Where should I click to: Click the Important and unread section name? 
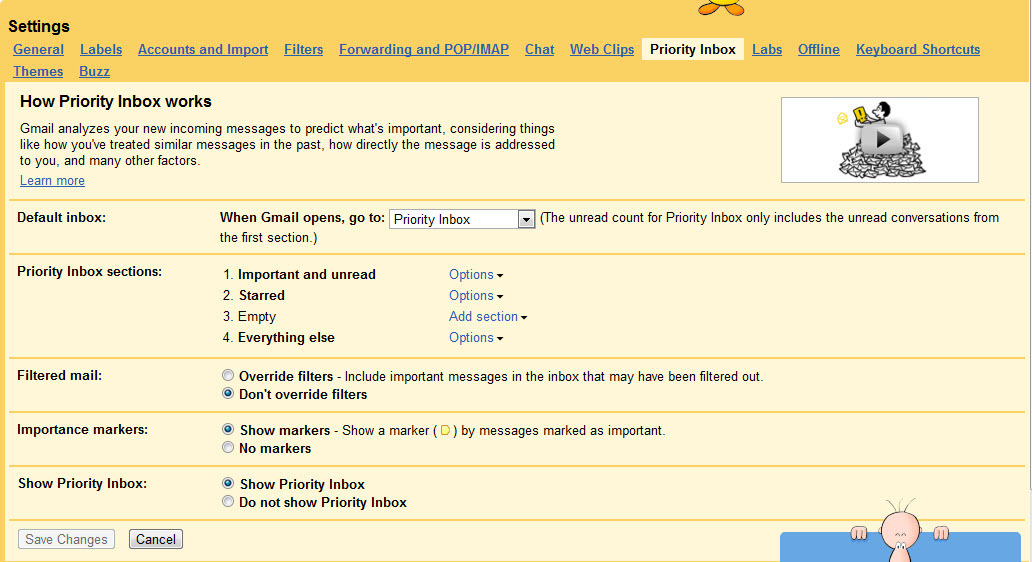[307, 274]
